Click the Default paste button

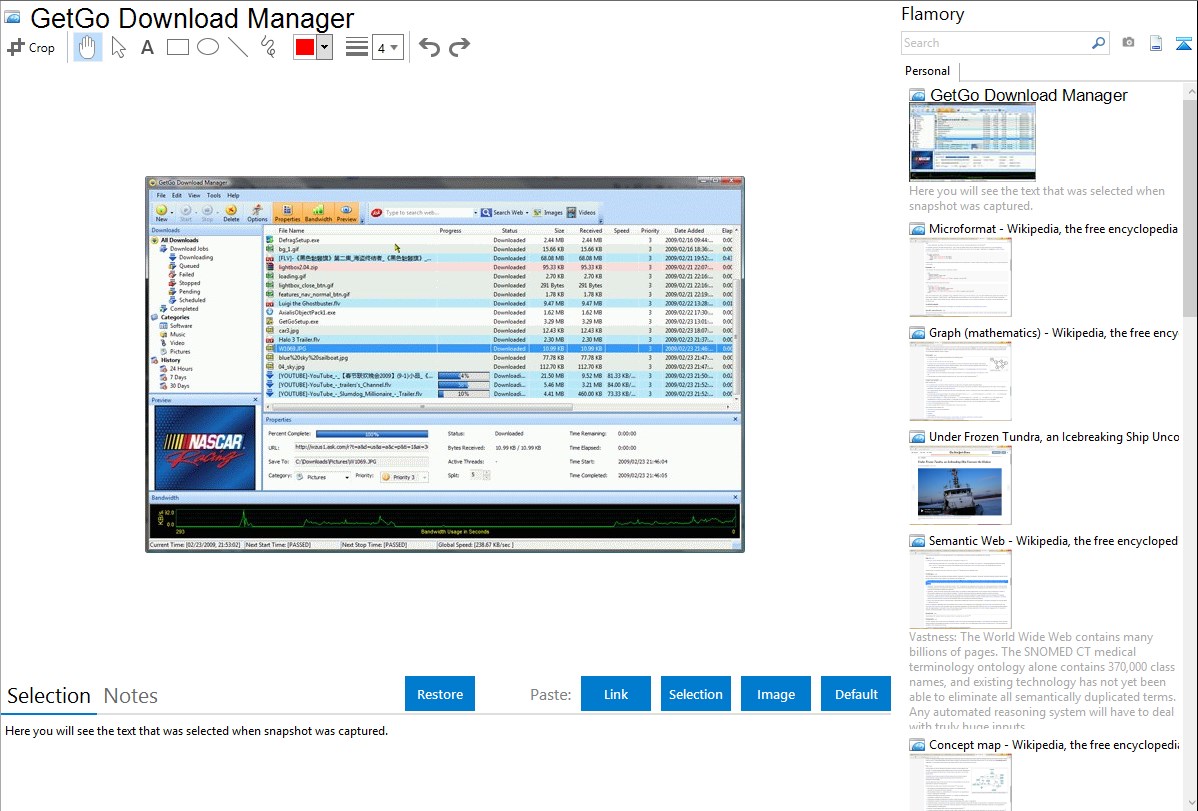856,694
